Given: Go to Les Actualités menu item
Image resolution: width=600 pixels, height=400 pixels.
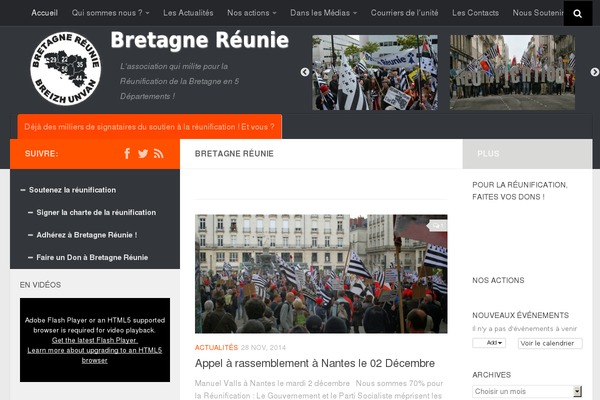Looking at the screenshot, I should (x=188, y=13).
